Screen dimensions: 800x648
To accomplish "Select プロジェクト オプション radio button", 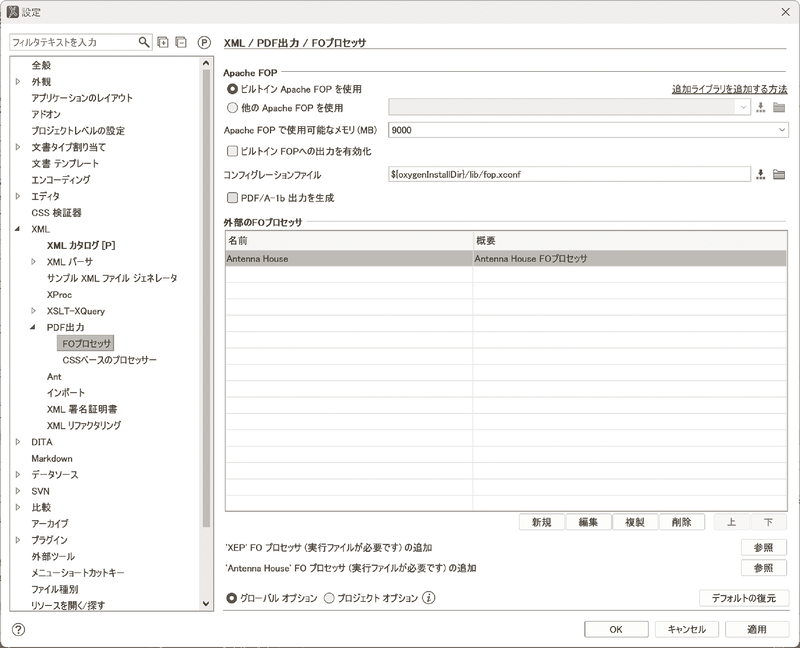I will (330, 597).
